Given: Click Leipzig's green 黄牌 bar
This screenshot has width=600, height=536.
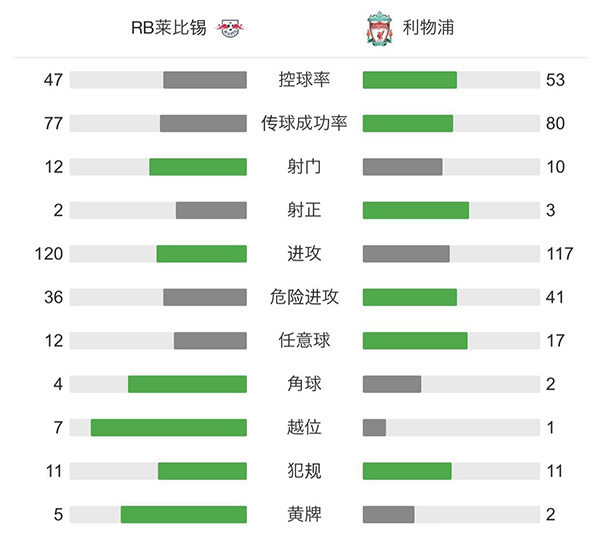Looking at the screenshot, I should click(183, 514).
